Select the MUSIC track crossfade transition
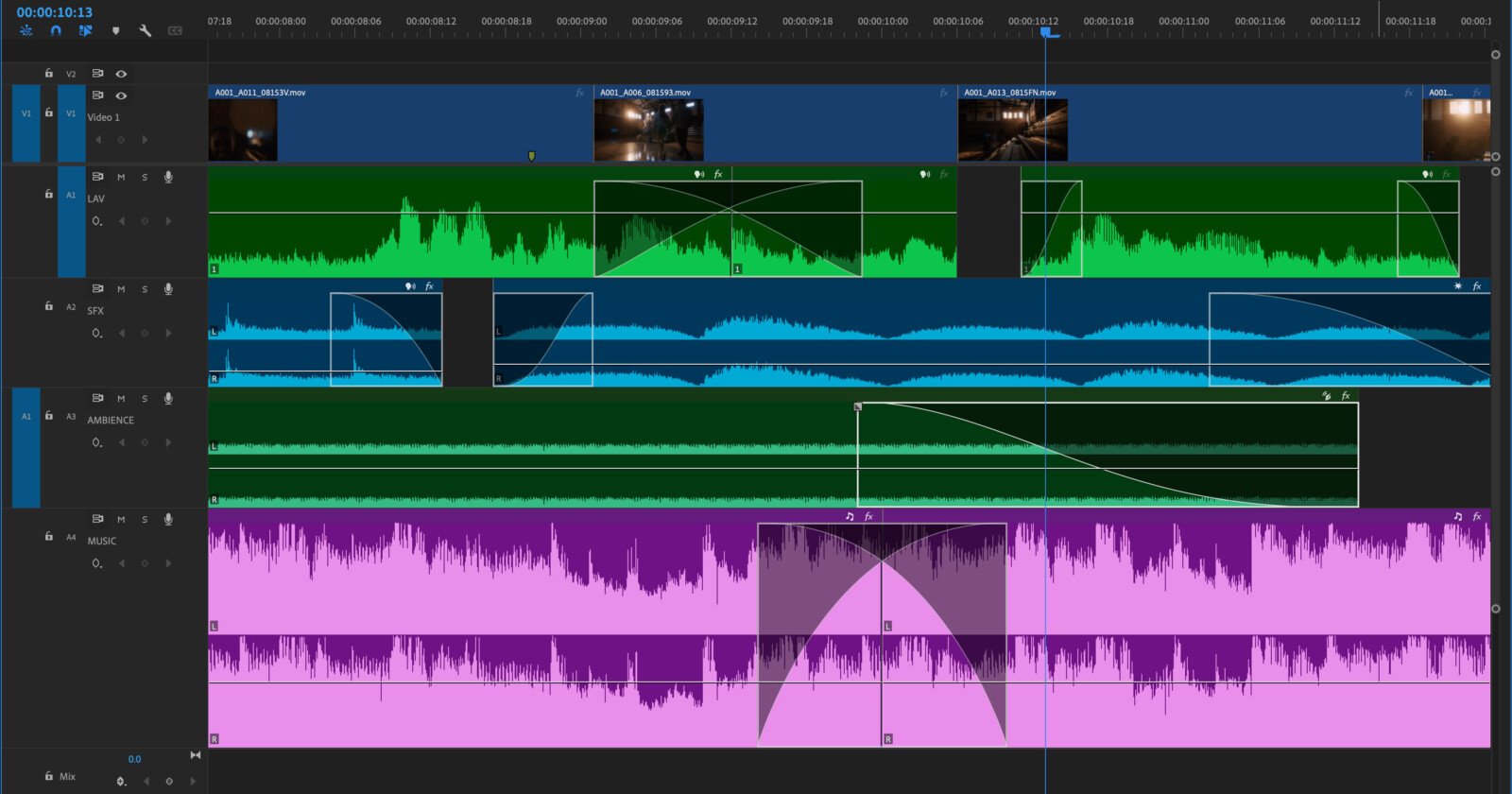The image size is (1512, 794). [x=882, y=634]
